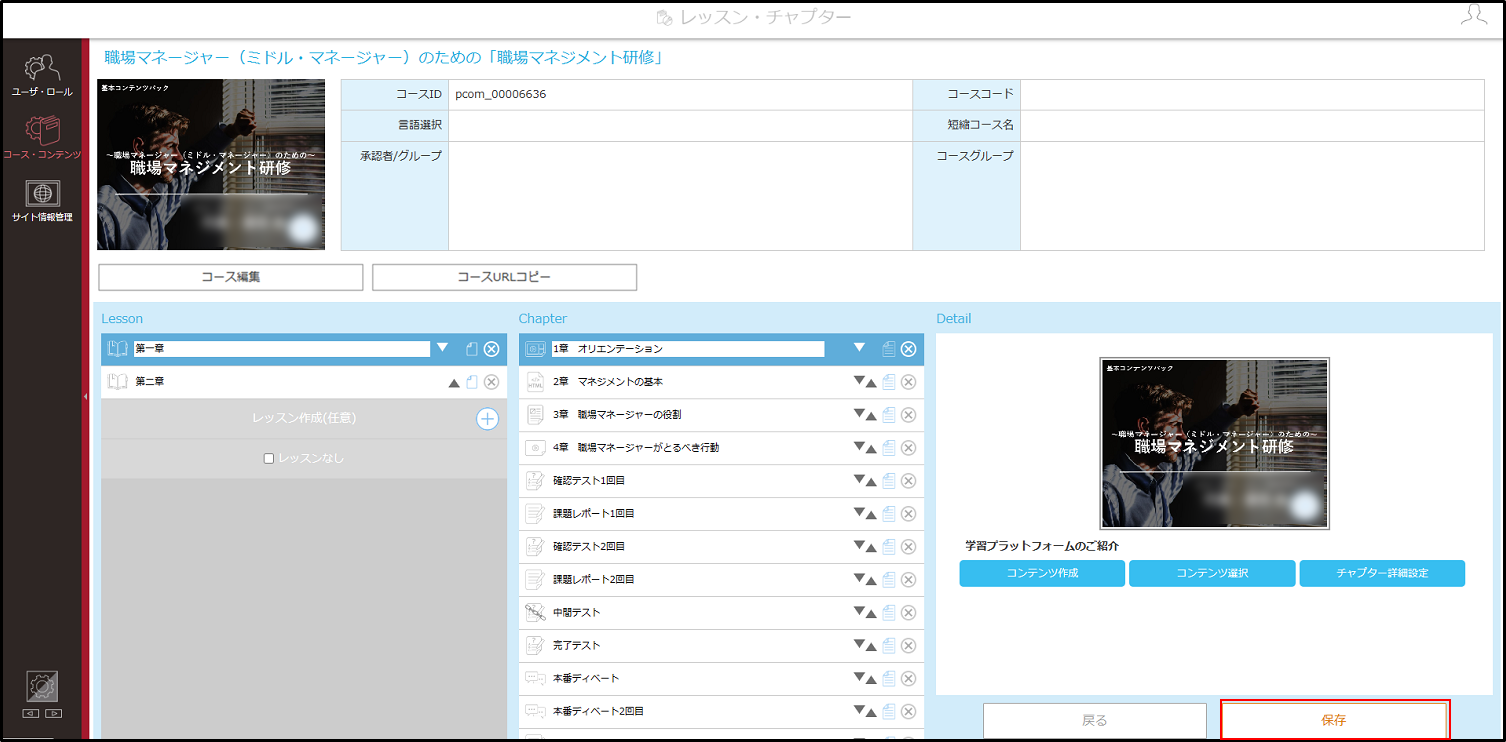The image size is (1506, 742).
Task: Click the コンテンツ作成 button
Action: [x=1042, y=573]
